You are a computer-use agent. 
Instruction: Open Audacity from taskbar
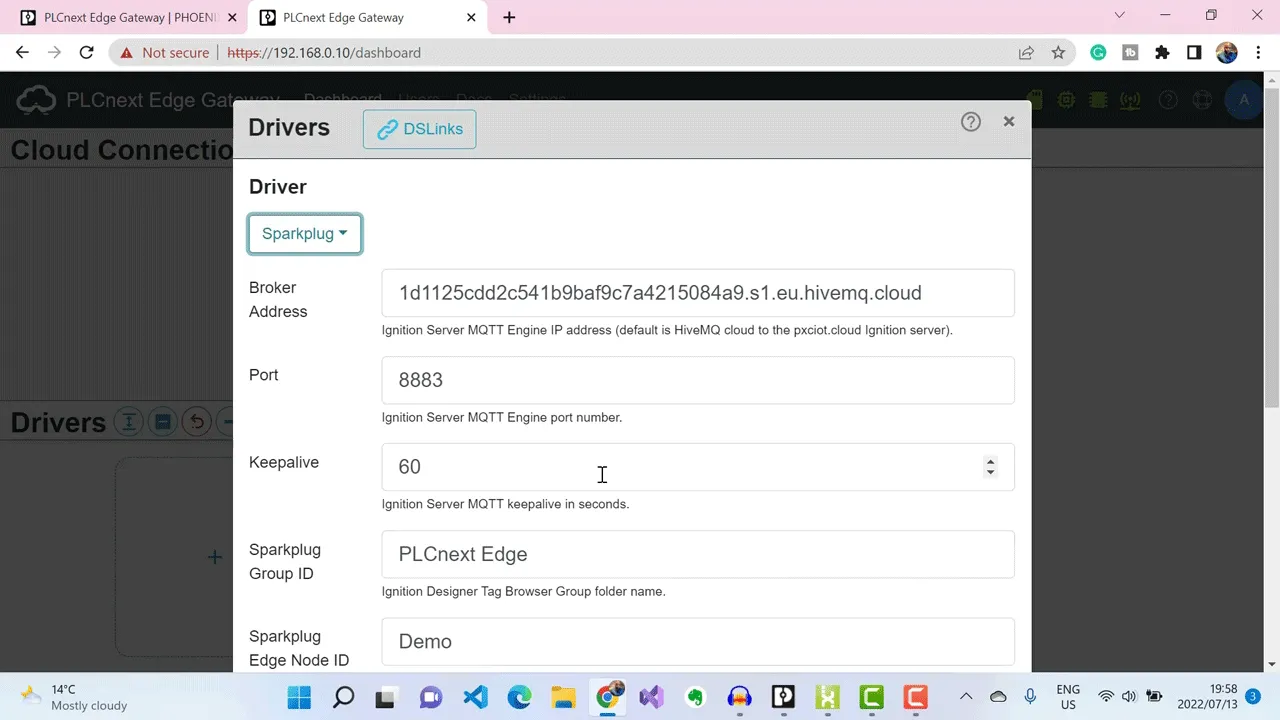pos(739,697)
